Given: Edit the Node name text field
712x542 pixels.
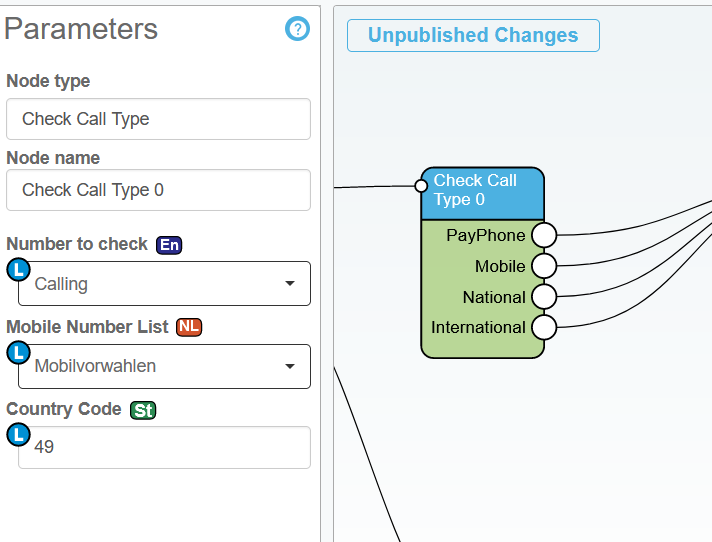Looking at the screenshot, I should 158,190.
